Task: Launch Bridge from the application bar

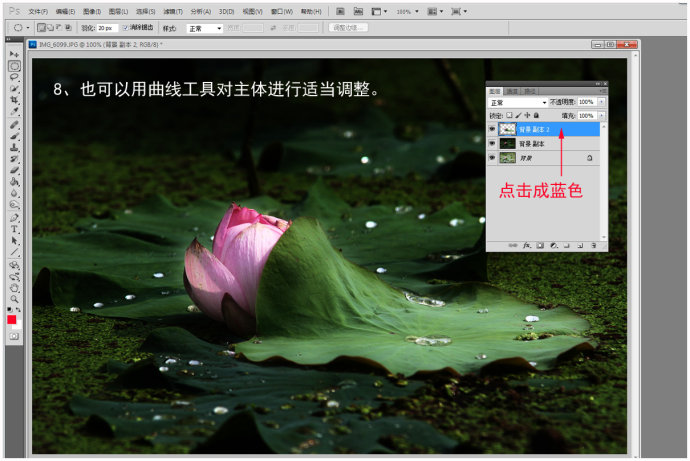Action: coord(340,12)
